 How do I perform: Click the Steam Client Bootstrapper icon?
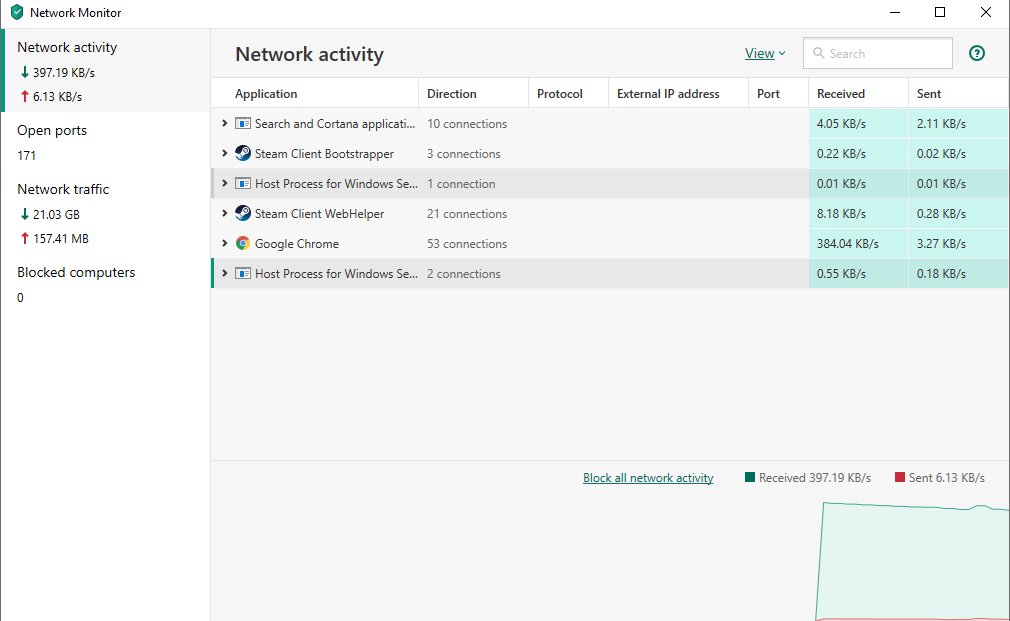243,154
